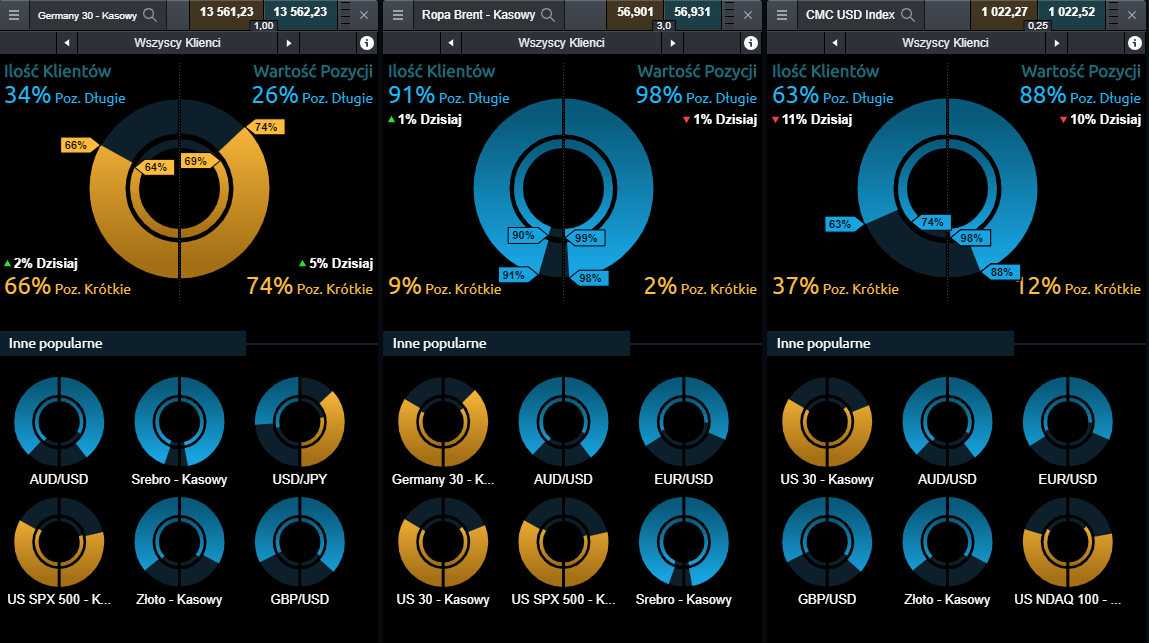Open the hamburger menu in Germany 30 panel
This screenshot has height=643, width=1149.
point(14,15)
